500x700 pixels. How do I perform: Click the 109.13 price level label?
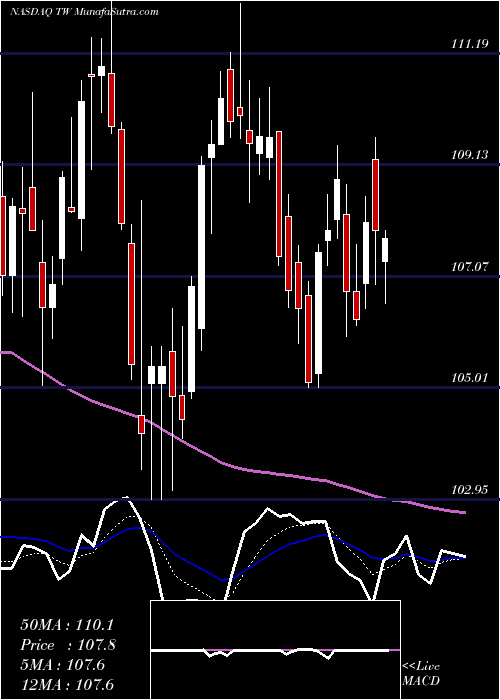tap(470, 155)
